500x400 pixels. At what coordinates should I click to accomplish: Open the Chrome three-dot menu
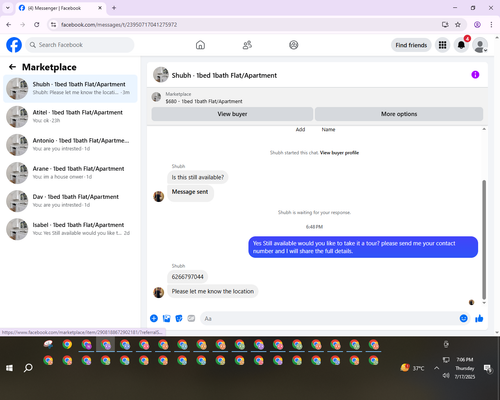click(491, 25)
